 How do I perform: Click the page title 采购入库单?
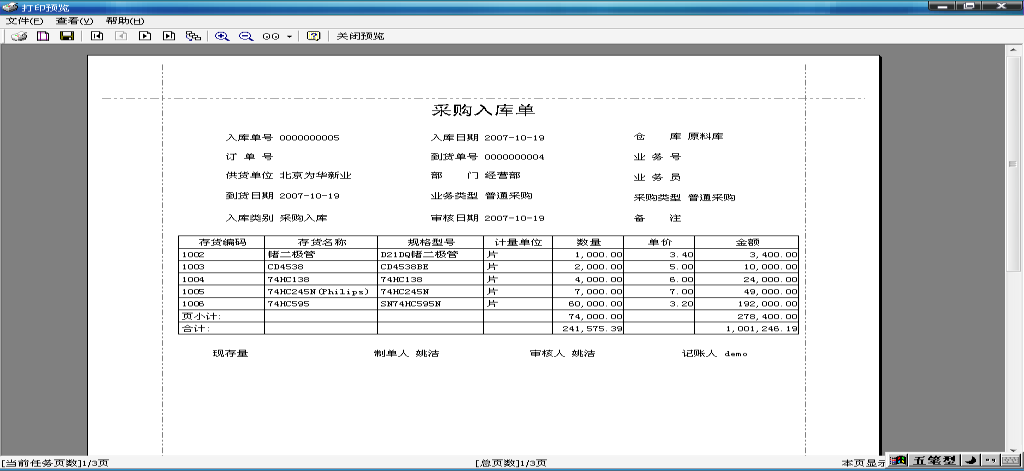483,110
